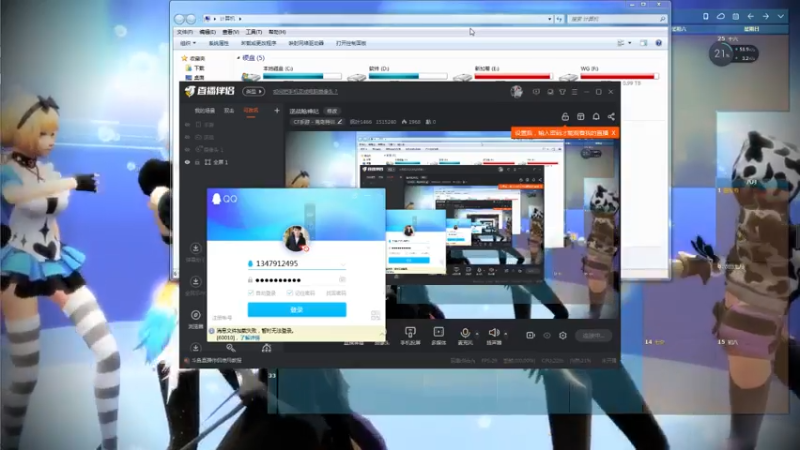Image resolution: width=800 pixels, height=450 pixels.
Task: Click the user avatar in streaming app title bar
Action: point(516,91)
